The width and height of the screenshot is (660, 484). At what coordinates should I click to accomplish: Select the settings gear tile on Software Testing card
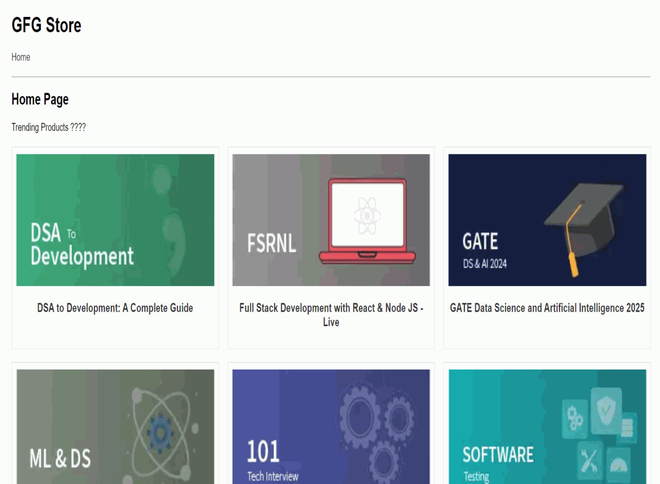pos(575,418)
